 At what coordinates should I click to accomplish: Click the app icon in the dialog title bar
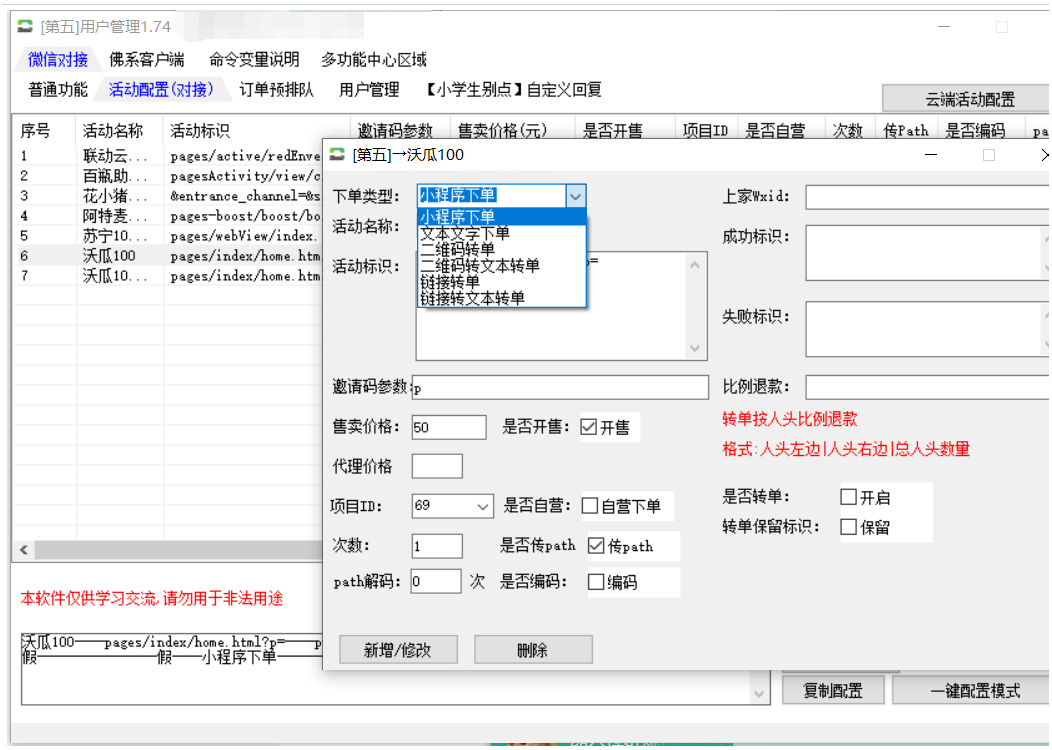pos(338,155)
